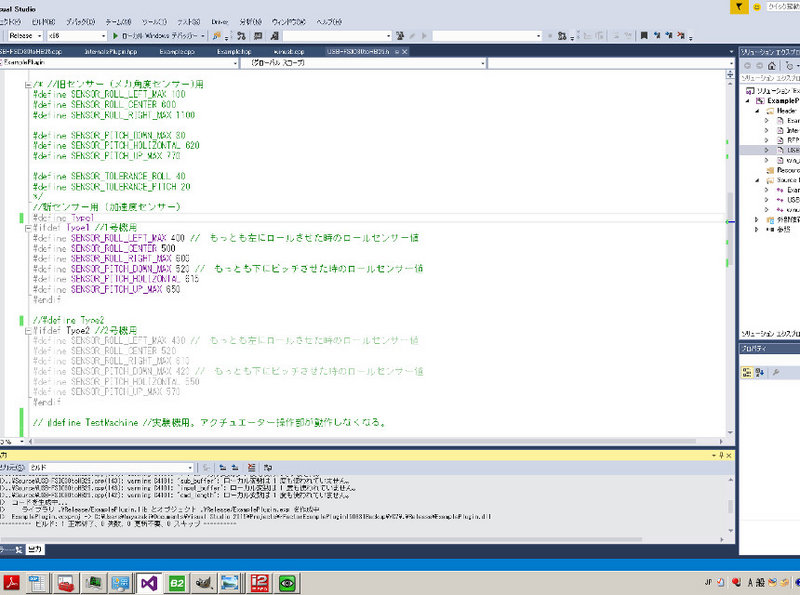Open the ウィンドウ(W) menu

289,22
